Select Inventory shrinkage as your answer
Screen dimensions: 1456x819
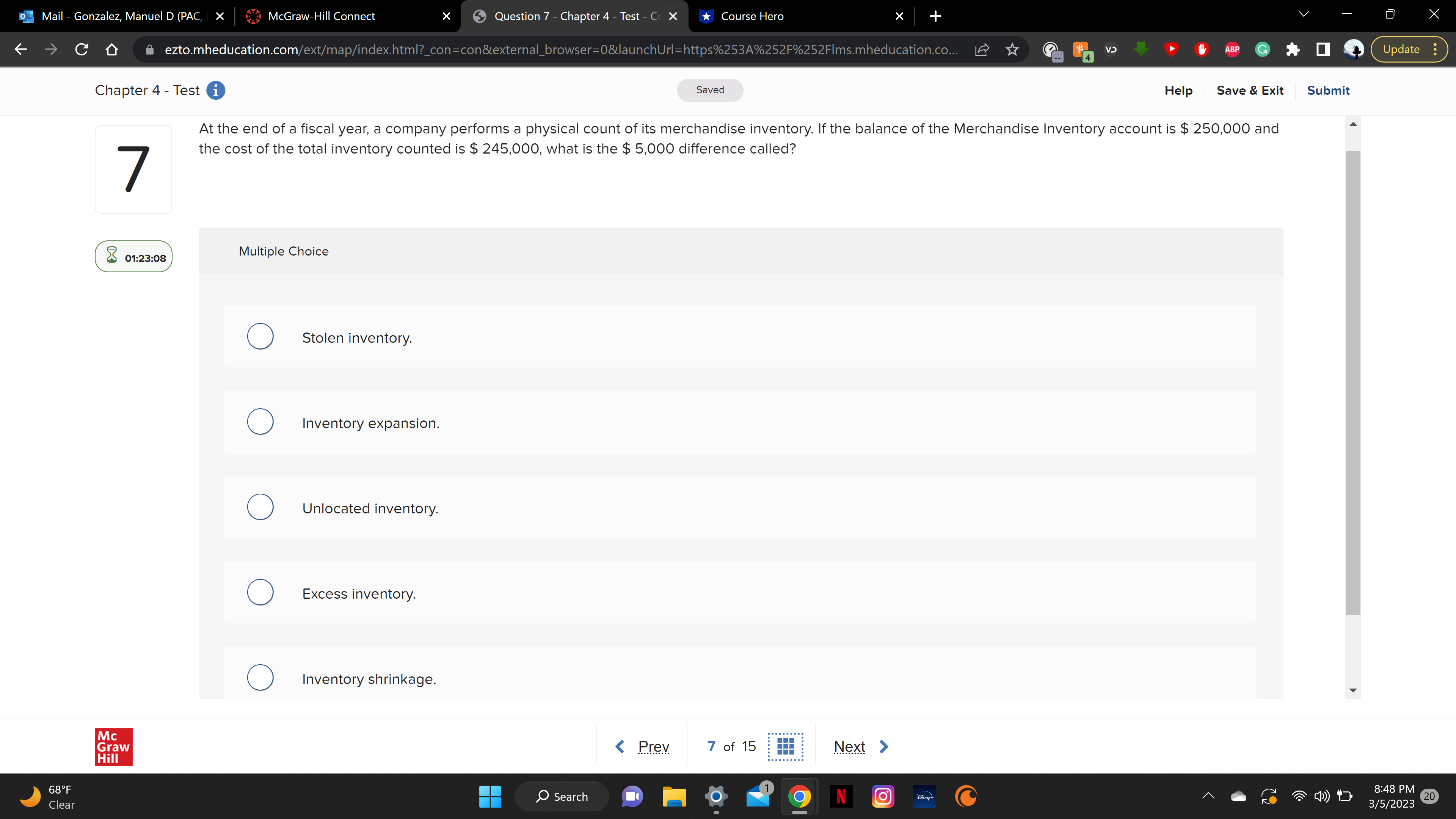[x=260, y=677]
